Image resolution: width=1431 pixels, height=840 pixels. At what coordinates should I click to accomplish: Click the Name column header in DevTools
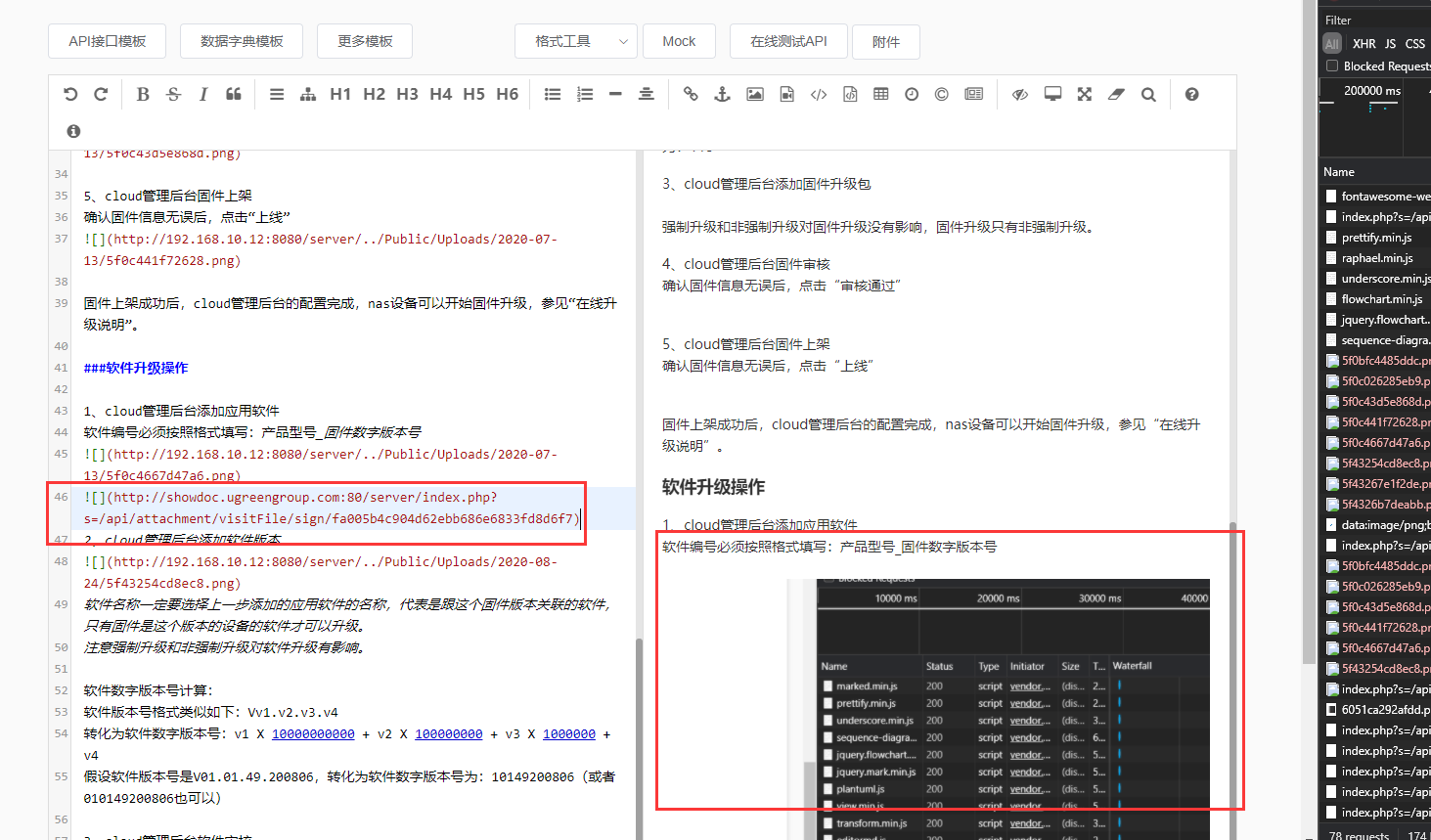click(1339, 172)
